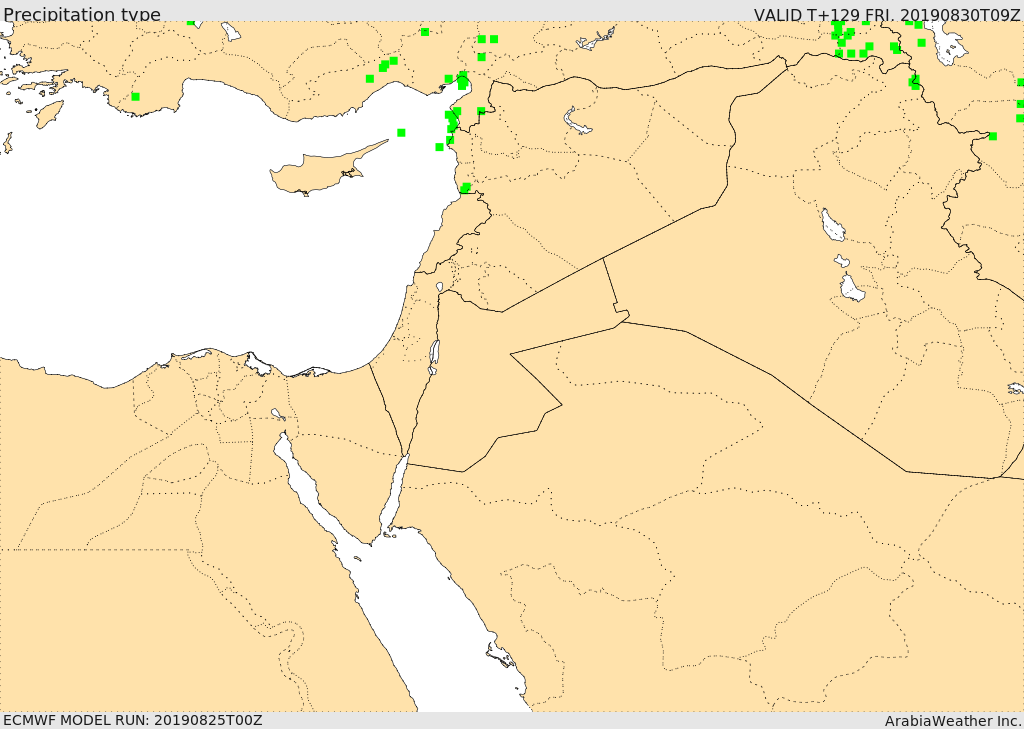This screenshot has height=729, width=1024.
Task: Click the 'Precipitation type' title text
Action: [x=82, y=14]
